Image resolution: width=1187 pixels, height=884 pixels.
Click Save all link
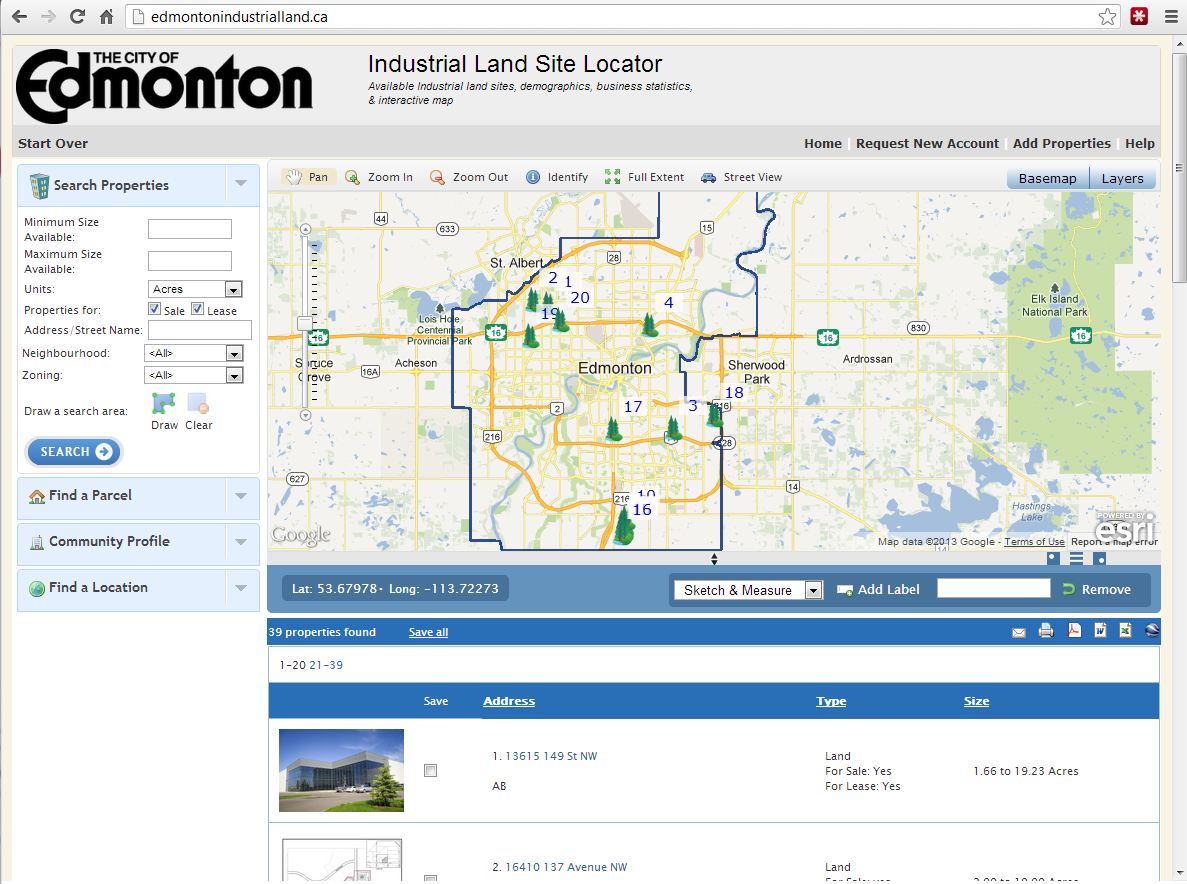[x=428, y=632]
